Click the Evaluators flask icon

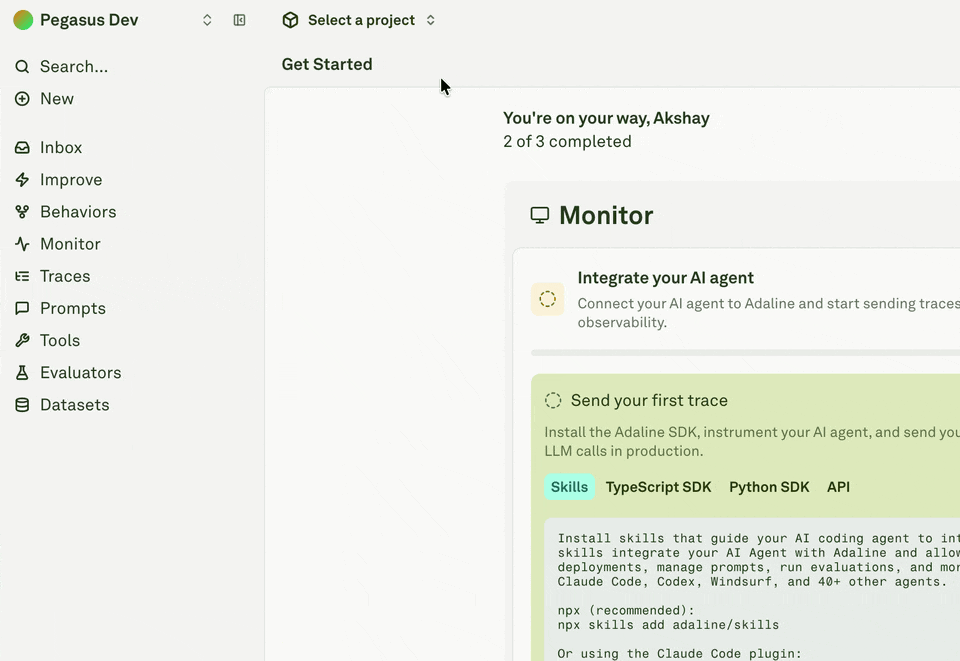22,373
